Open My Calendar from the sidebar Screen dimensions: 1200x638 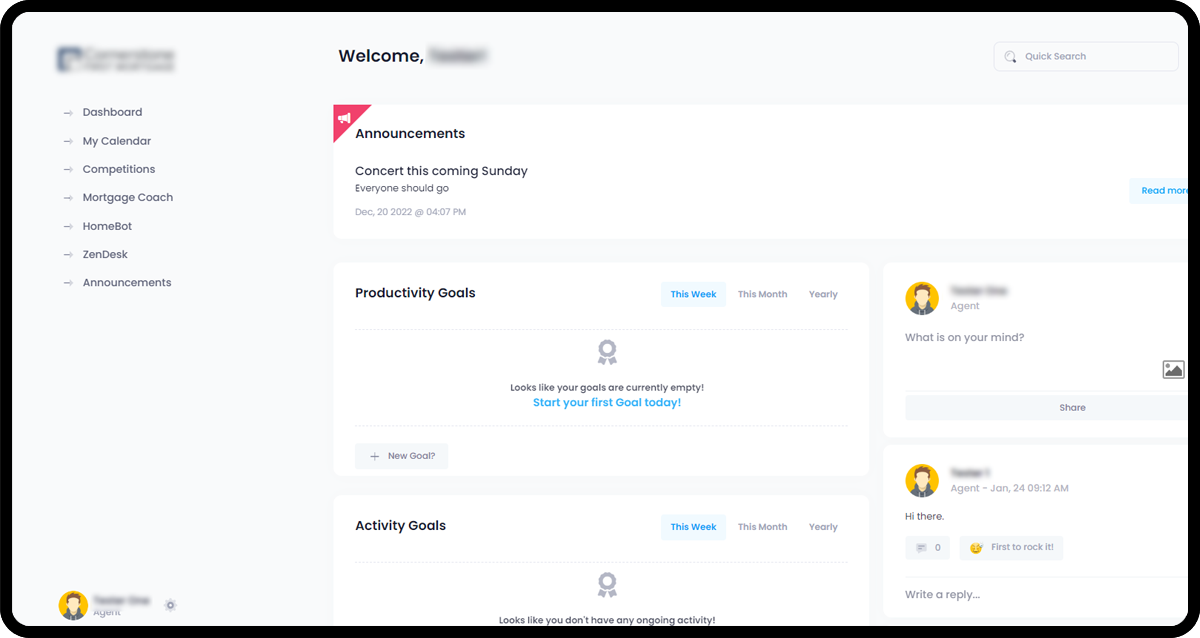point(117,141)
